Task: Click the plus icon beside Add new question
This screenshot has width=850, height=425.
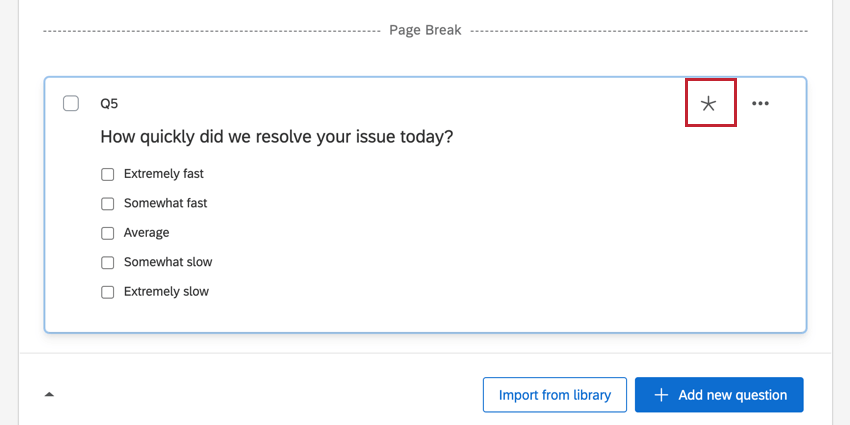Action: (661, 395)
